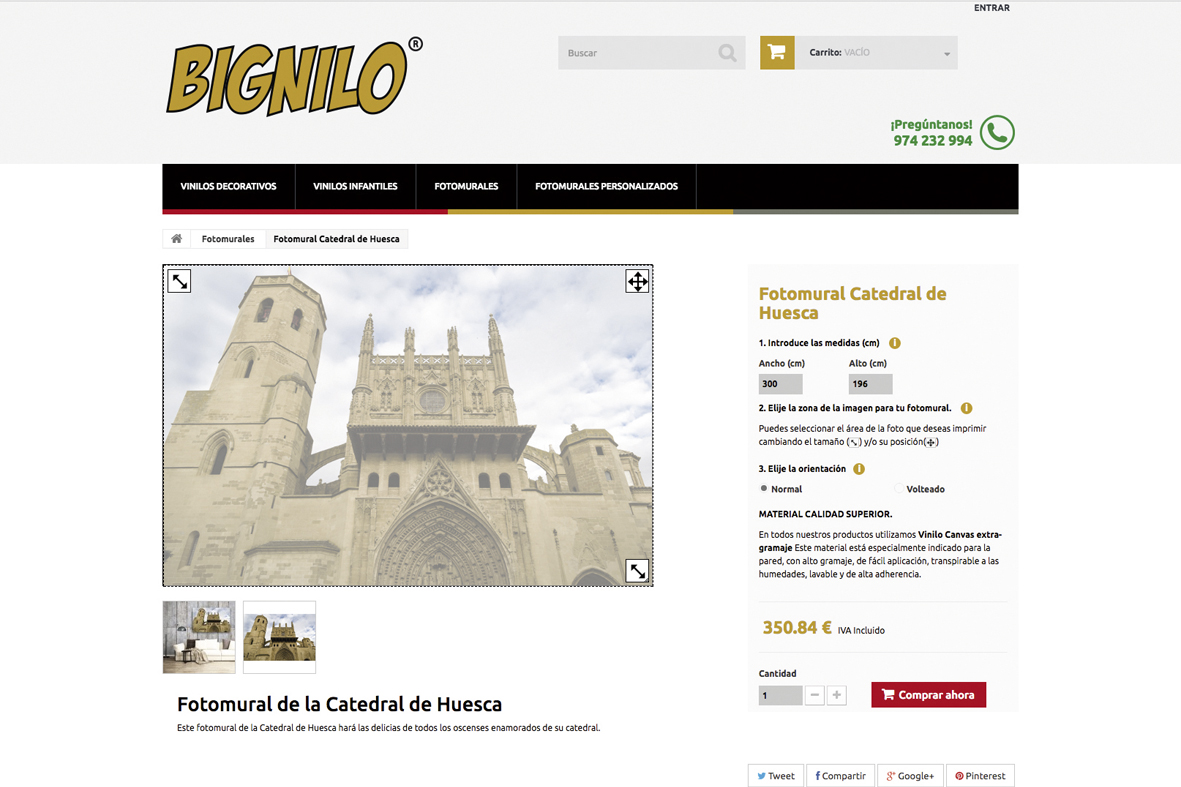Click info icon next to measurements heading
The height and width of the screenshot is (787, 1181).
895,343
